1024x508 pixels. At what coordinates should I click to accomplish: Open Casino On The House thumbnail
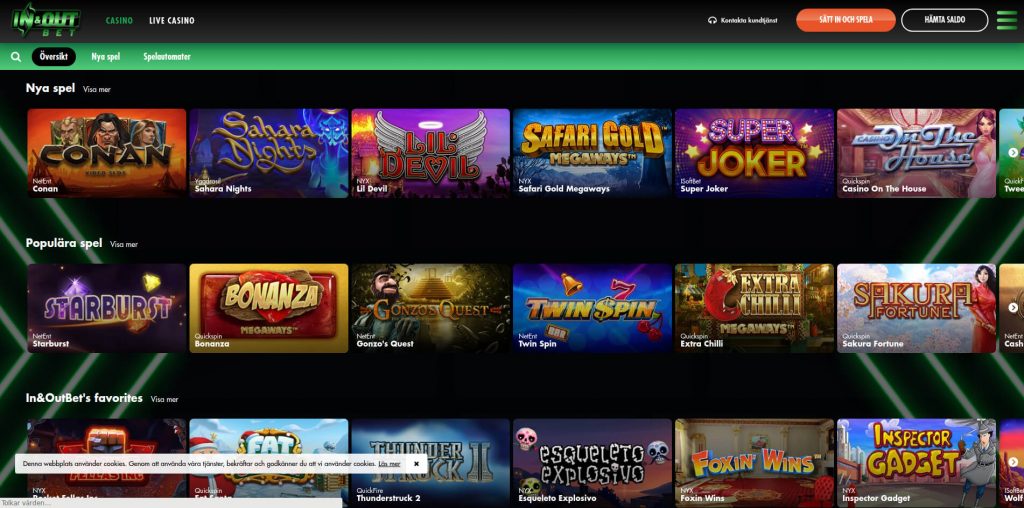click(917, 153)
